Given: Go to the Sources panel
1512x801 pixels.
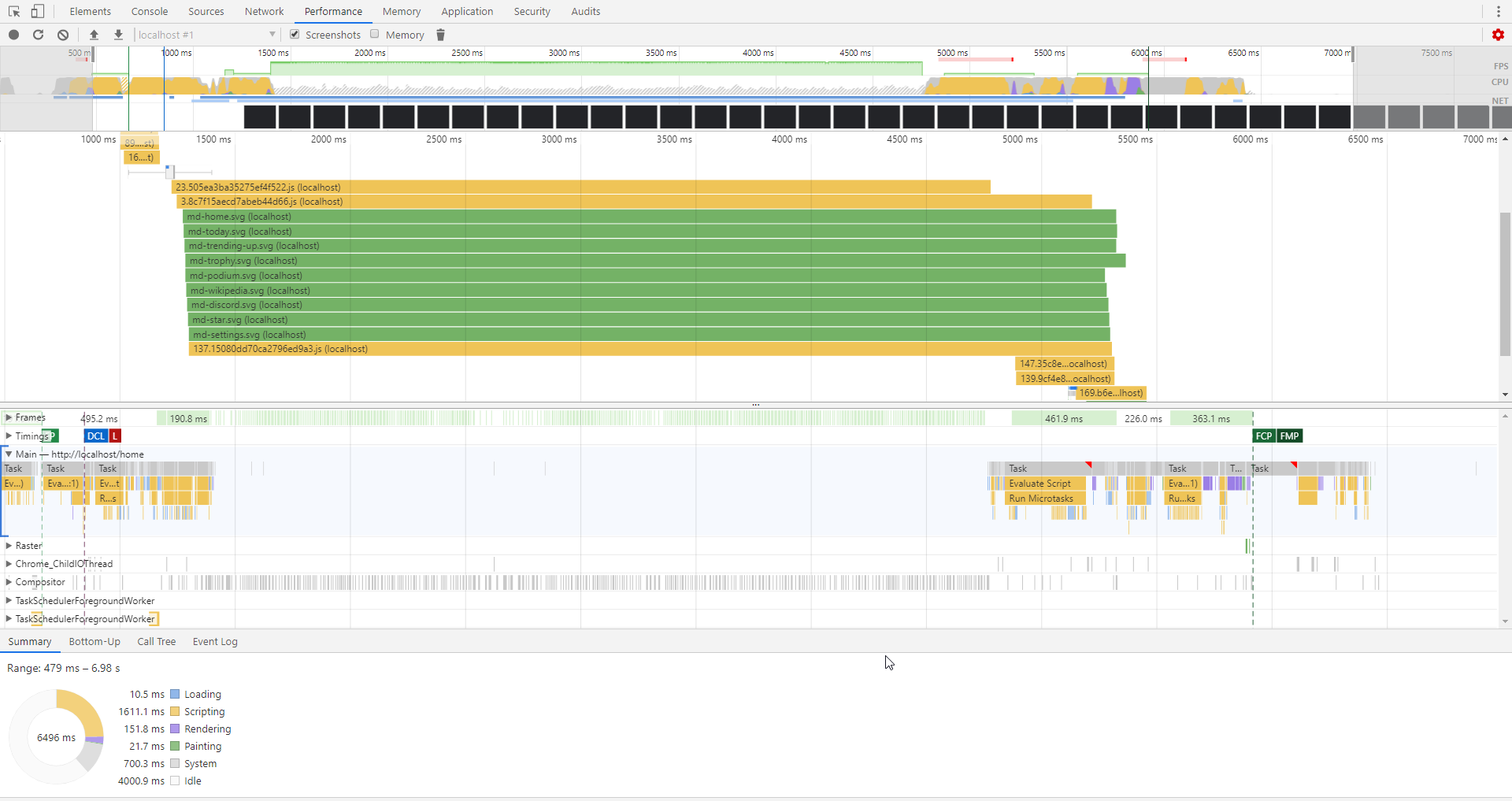Looking at the screenshot, I should [x=206, y=11].
